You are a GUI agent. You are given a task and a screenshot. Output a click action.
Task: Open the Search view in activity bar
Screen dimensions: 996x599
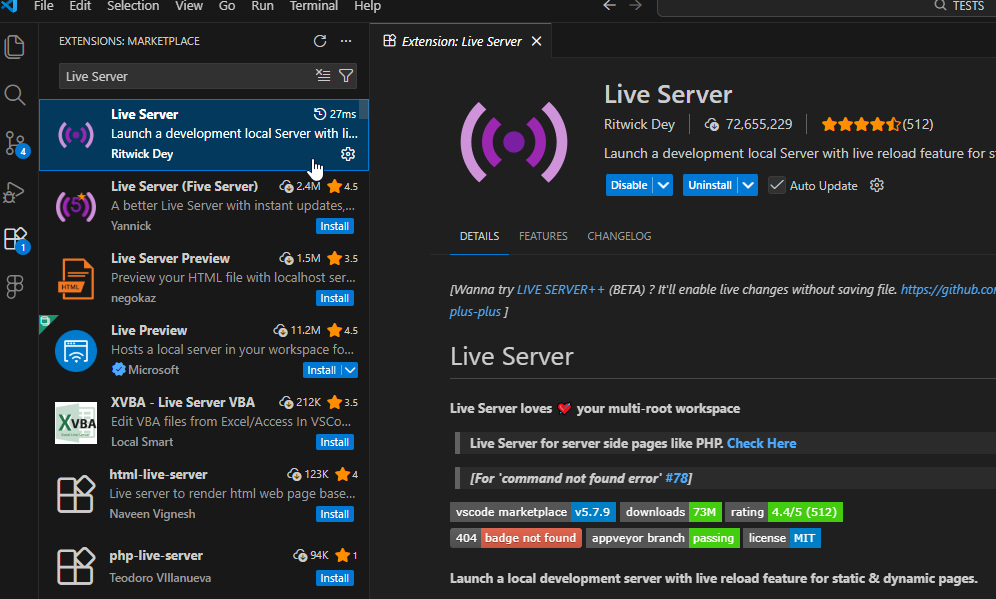(x=15, y=95)
